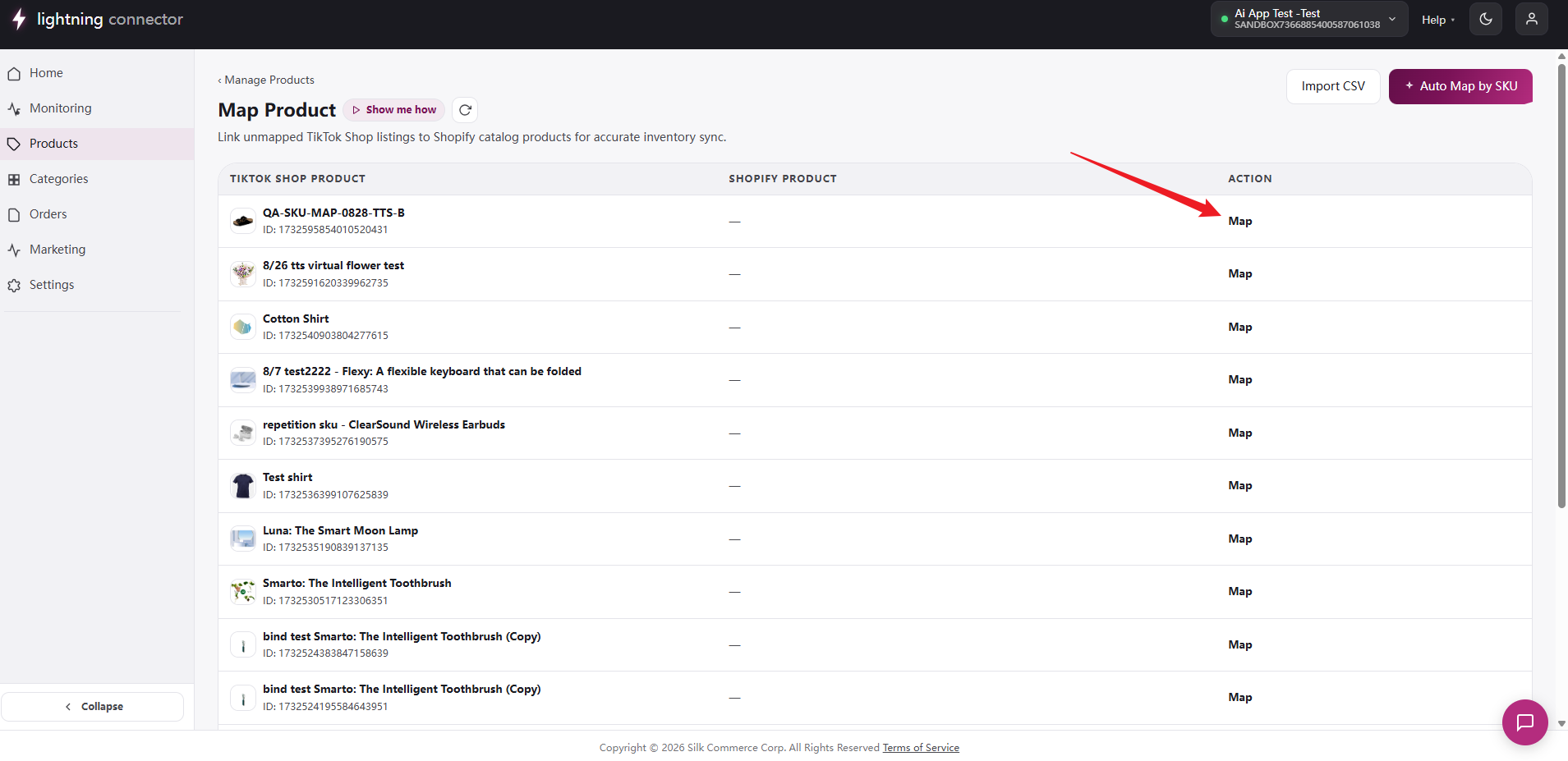Click the QA-SKU-MAP-0828-TTS-B product thumbnail
Screen dimensions: 1568x761
pyautogui.click(x=243, y=221)
